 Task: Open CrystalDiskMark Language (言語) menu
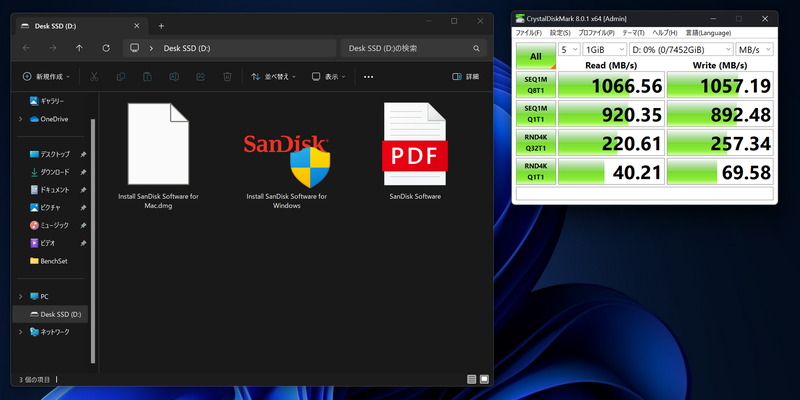click(x=708, y=33)
